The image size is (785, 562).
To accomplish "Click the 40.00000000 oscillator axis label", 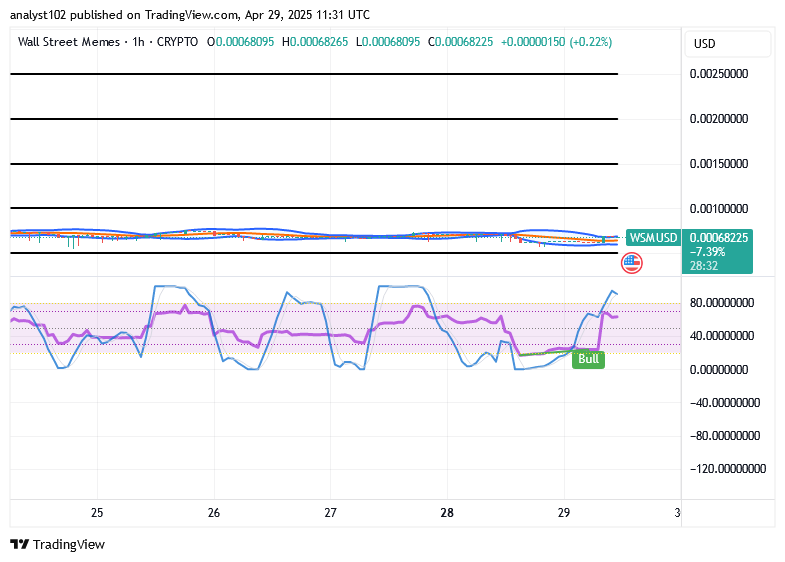I will pos(722,336).
